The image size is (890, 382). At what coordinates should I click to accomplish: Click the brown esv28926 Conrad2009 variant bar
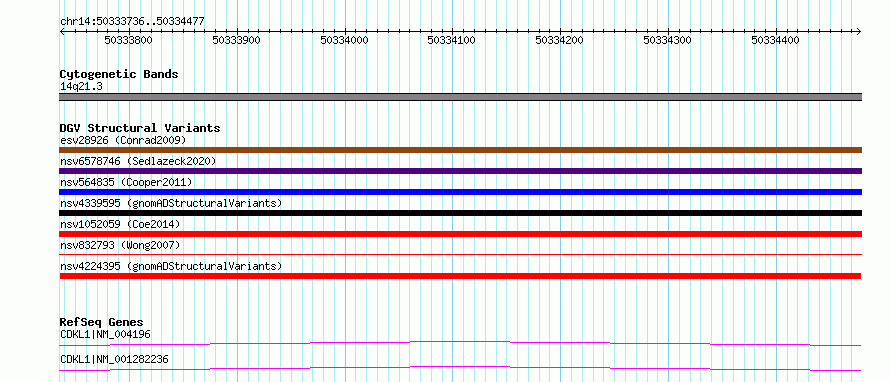(x=460, y=150)
